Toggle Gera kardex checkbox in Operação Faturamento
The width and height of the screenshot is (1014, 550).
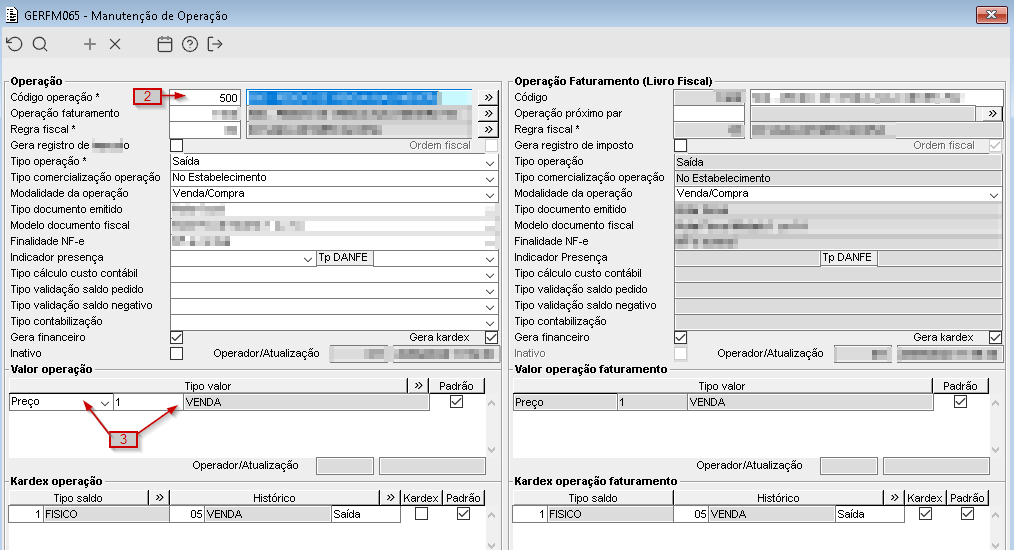[995, 338]
